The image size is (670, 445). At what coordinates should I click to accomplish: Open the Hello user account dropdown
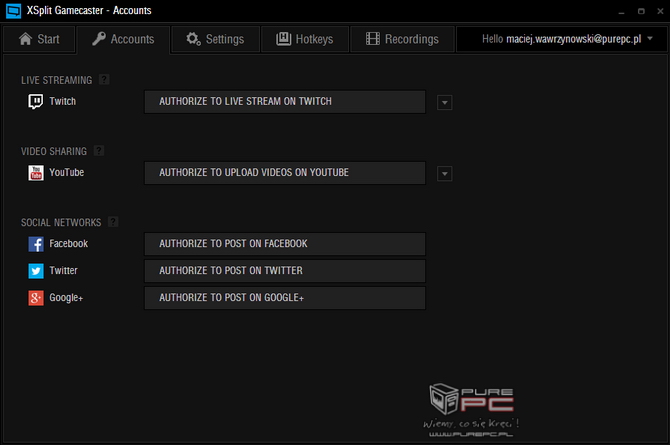tap(561, 39)
